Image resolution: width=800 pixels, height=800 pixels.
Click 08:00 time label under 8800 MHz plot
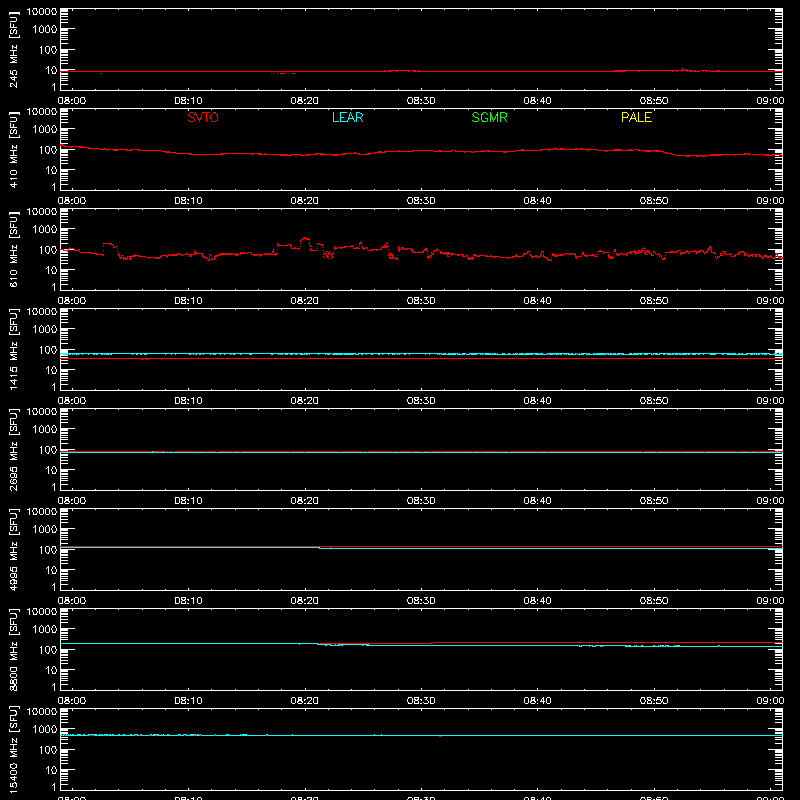click(x=72, y=701)
